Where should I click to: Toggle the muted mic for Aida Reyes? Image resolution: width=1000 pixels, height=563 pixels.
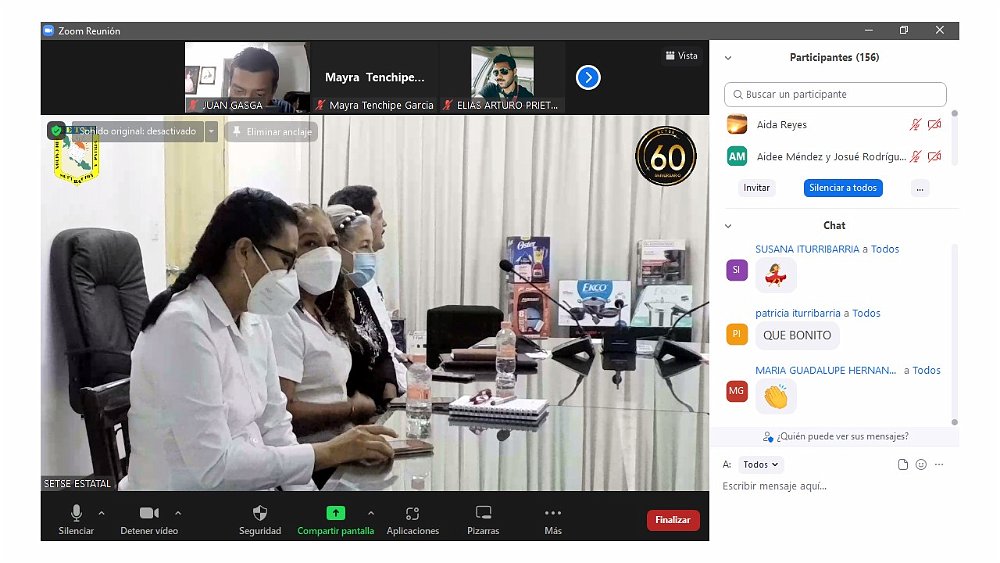tap(915, 125)
